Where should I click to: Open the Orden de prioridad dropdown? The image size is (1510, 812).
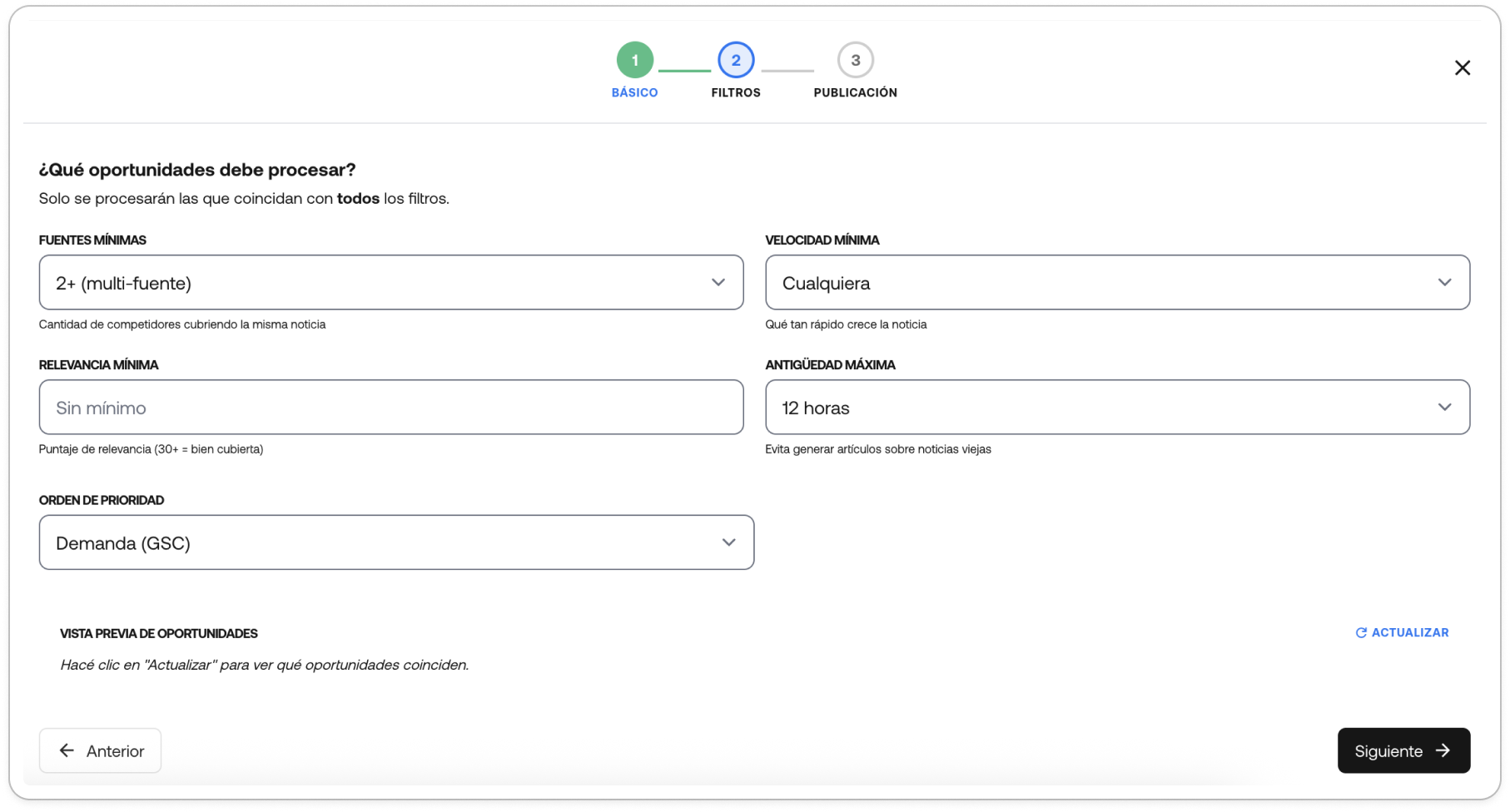pos(396,542)
